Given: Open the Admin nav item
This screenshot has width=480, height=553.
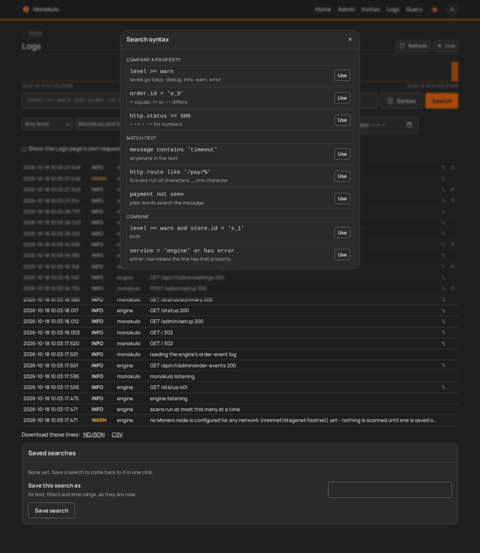Looking at the screenshot, I should click(x=346, y=10).
